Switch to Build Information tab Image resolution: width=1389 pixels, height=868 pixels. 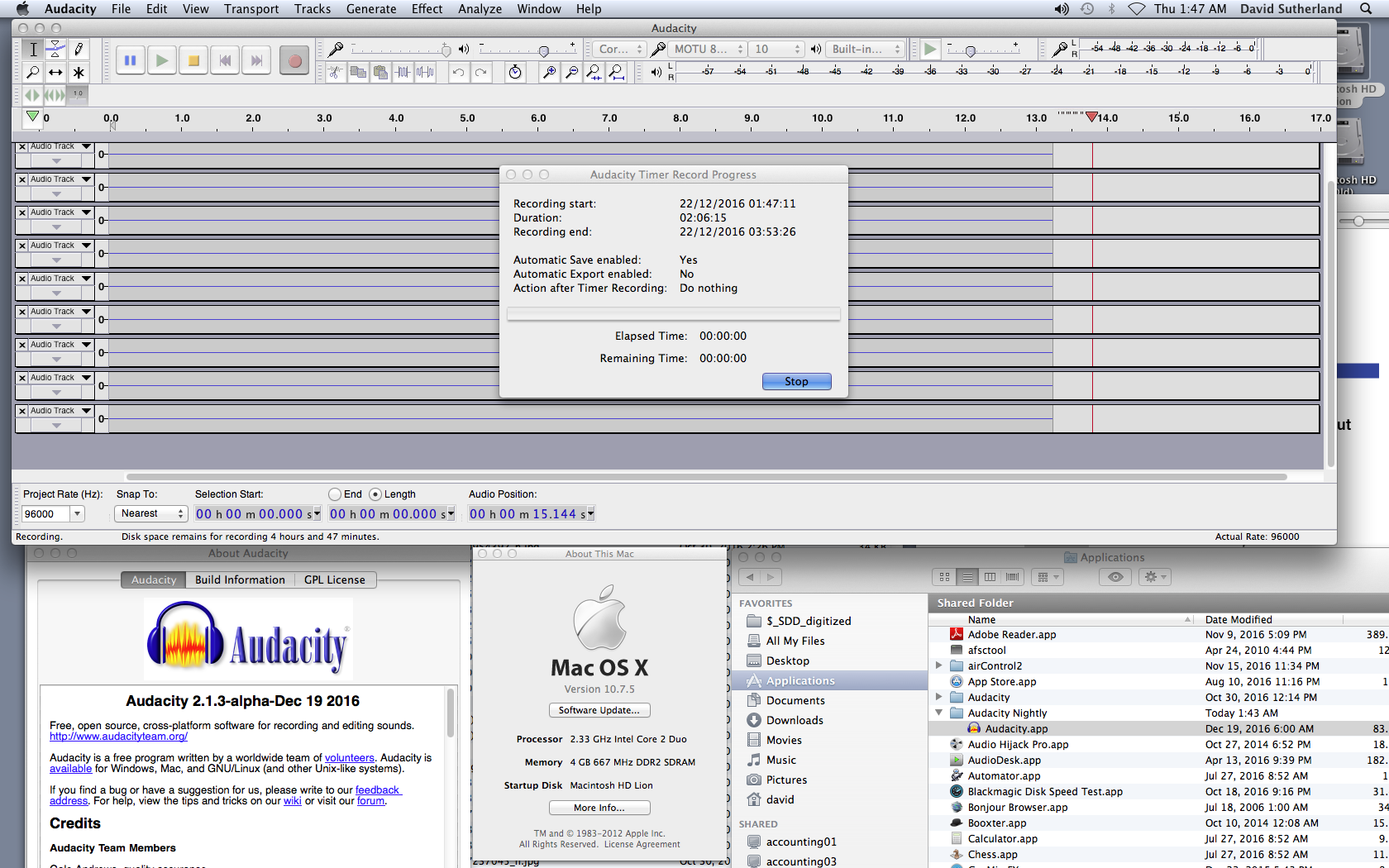click(x=240, y=580)
